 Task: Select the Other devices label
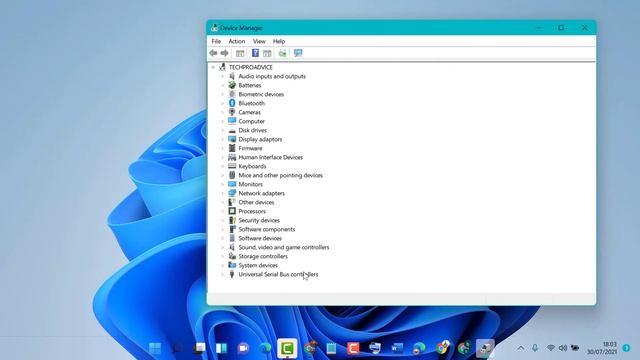pyautogui.click(x=256, y=202)
